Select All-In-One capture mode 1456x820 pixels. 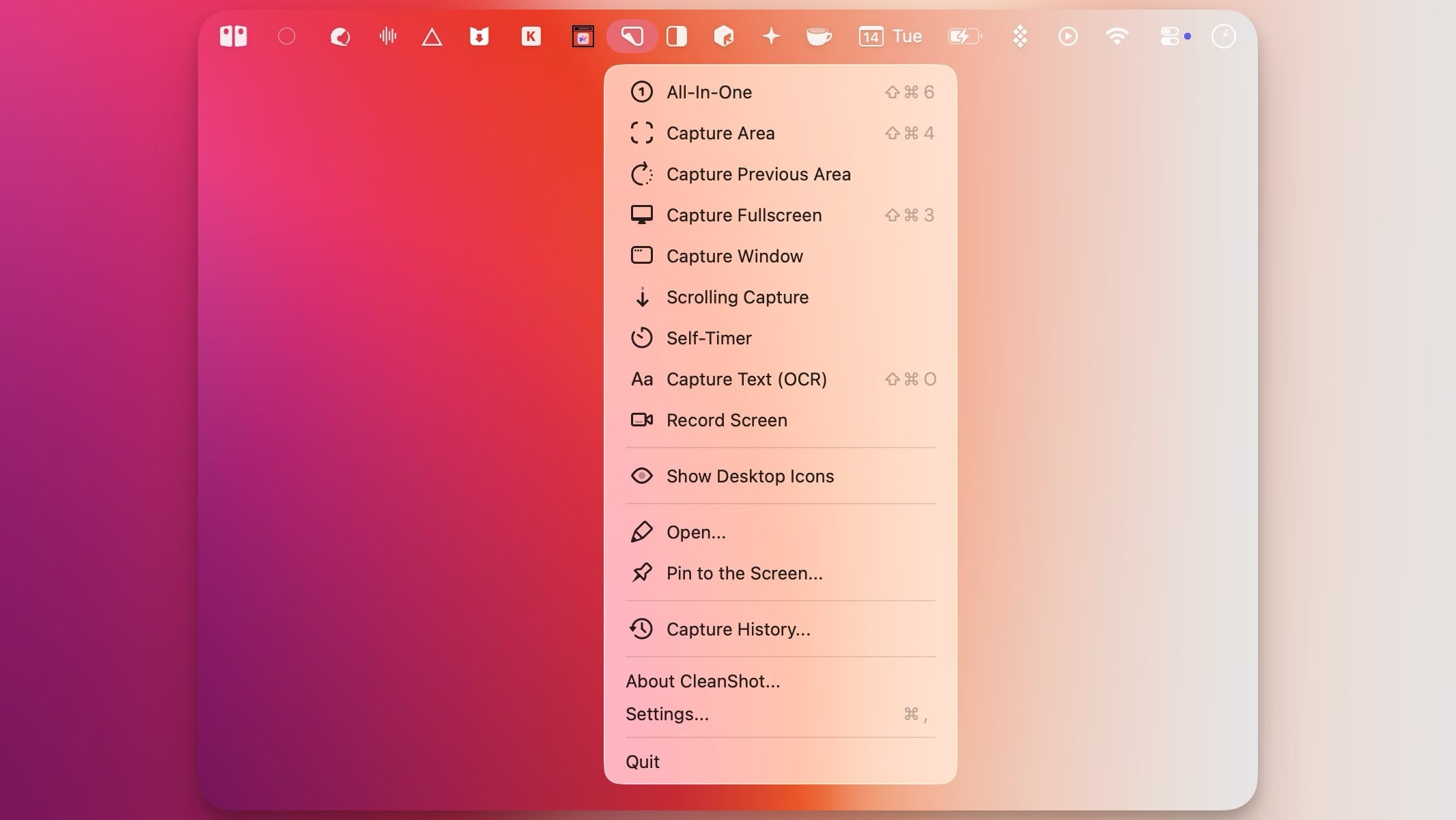709,92
